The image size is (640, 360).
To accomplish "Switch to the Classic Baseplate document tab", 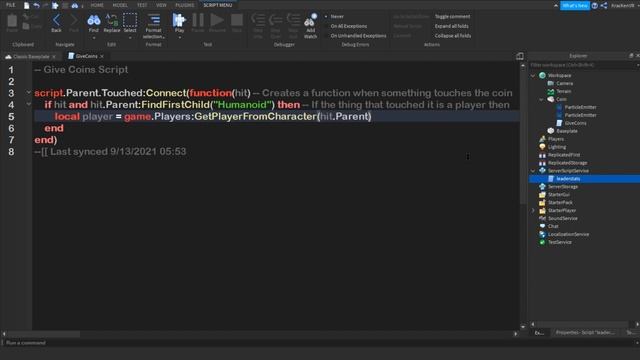I will (31, 56).
